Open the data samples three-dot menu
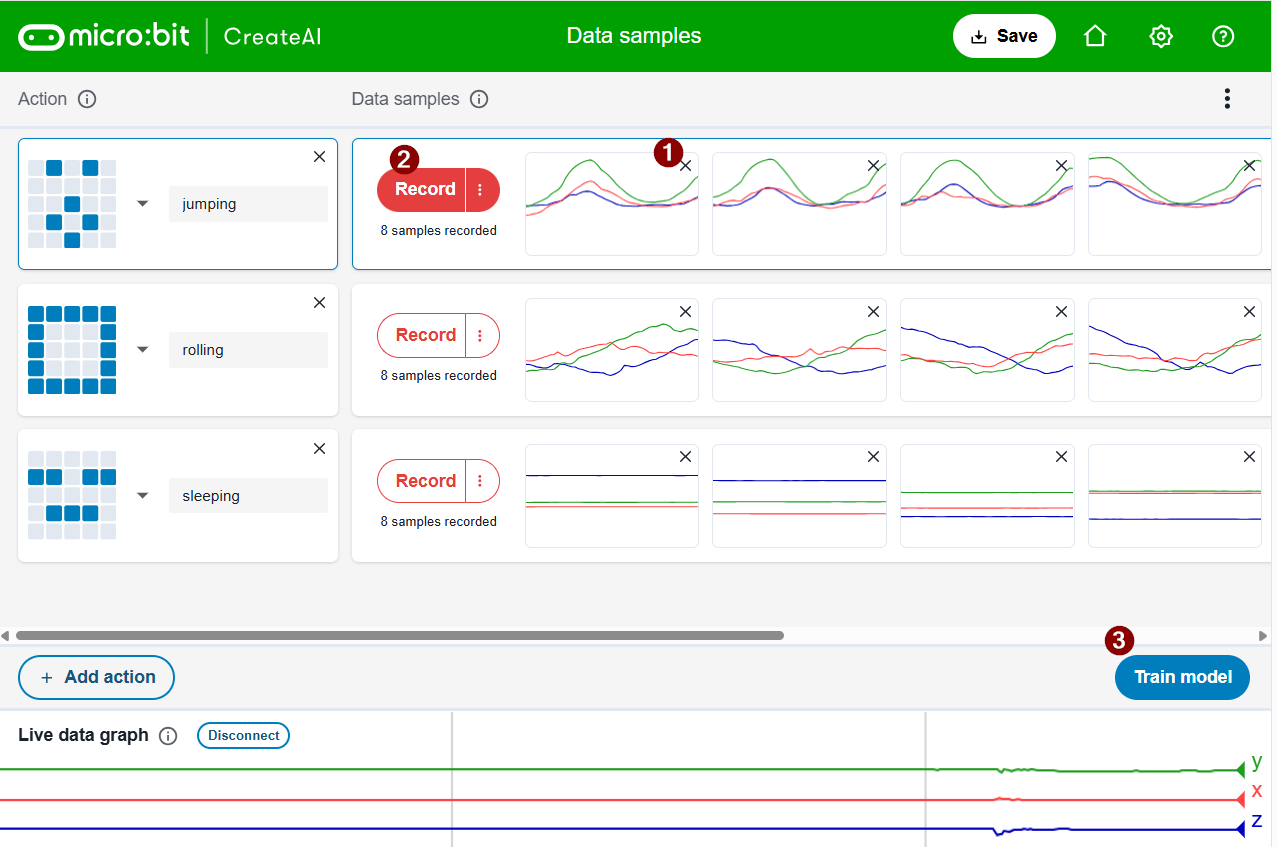 [1227, 99]
